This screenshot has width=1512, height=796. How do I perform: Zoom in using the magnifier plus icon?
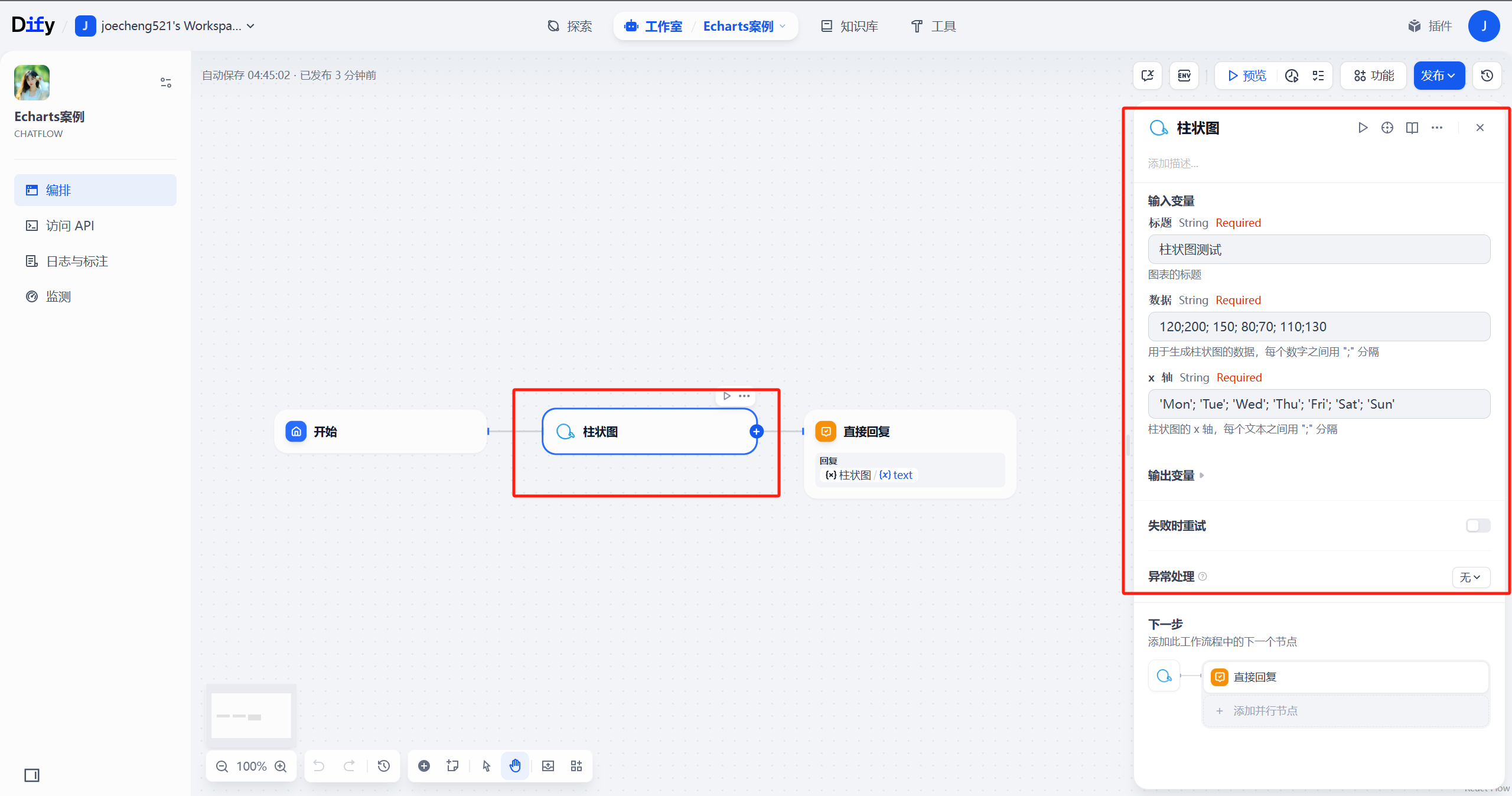[281, 766]
